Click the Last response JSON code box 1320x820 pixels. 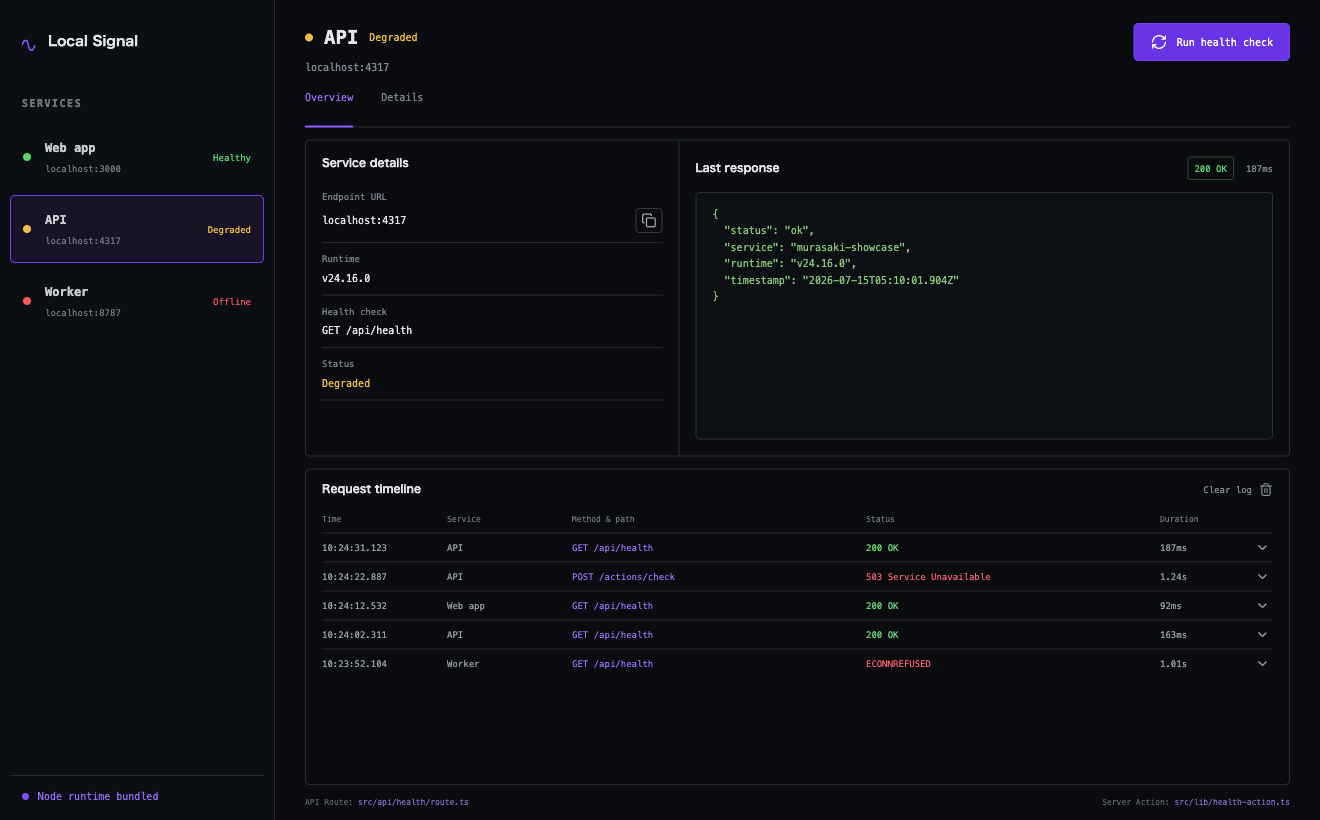click(x=984, y=316)
